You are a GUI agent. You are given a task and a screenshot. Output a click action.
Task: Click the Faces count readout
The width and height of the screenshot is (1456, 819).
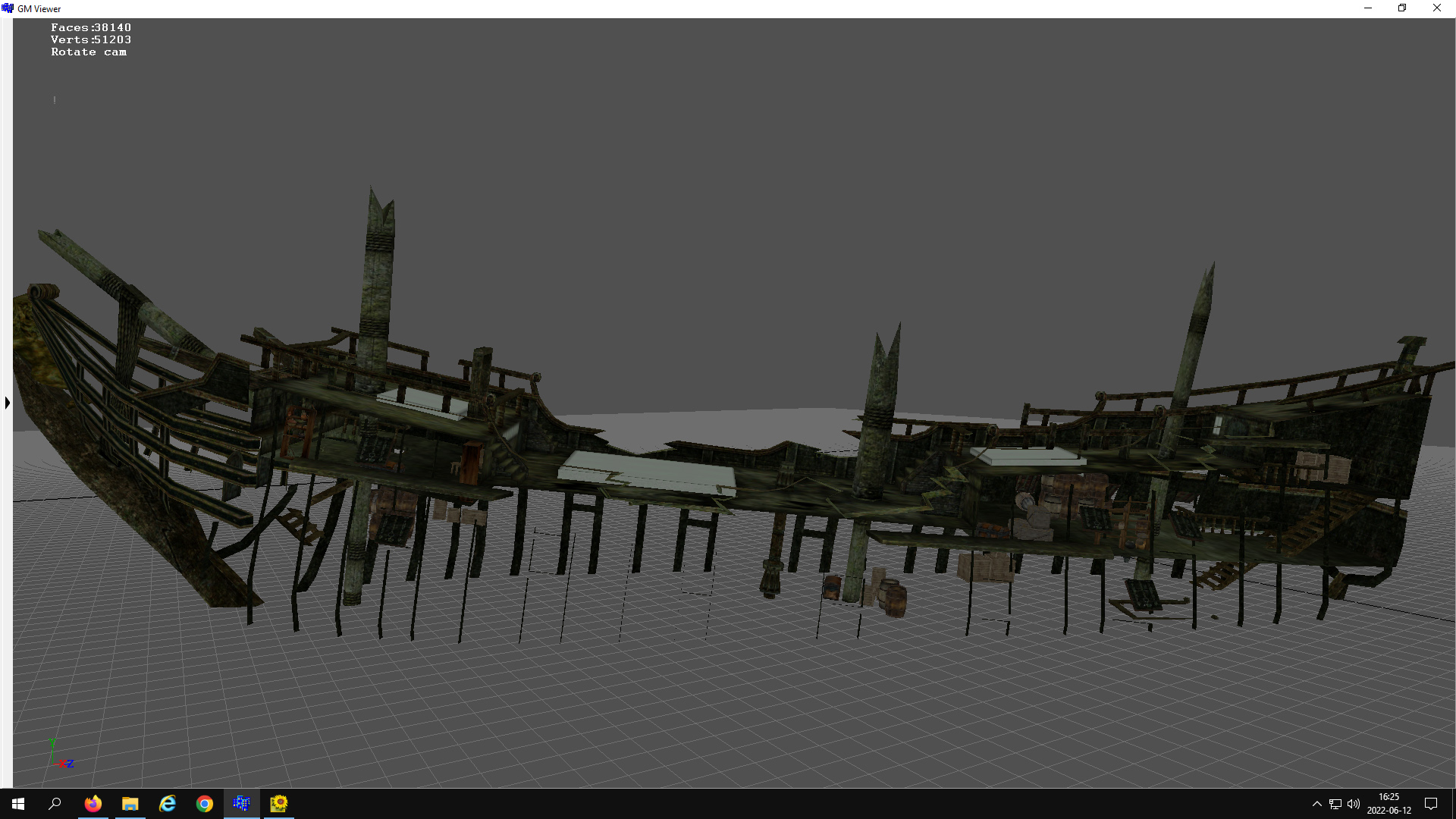[91, 27]
